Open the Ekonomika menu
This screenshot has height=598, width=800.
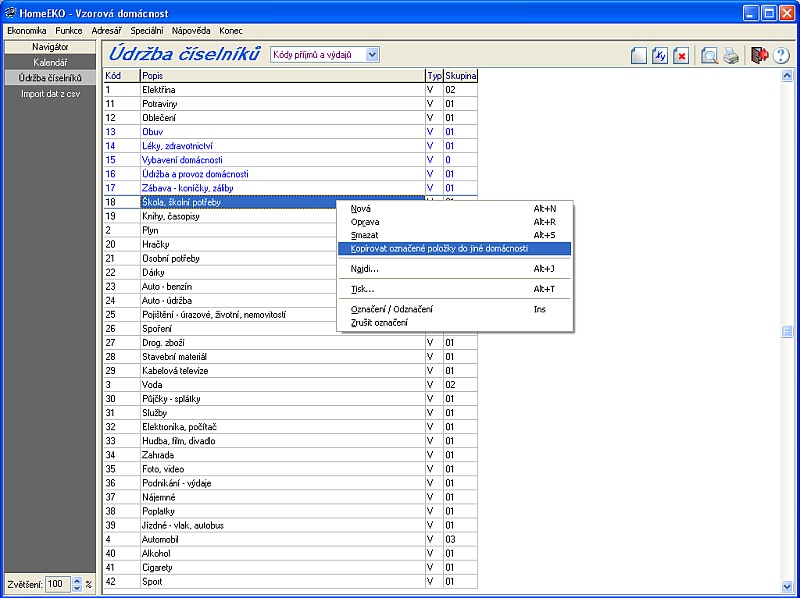coord(27,31)
